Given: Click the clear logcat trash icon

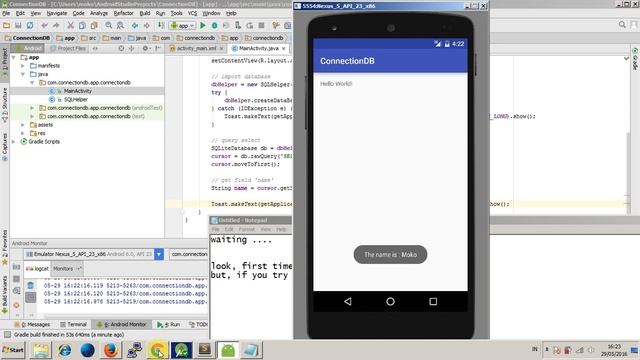Looking at the screenshot, I should pos(31,285).
